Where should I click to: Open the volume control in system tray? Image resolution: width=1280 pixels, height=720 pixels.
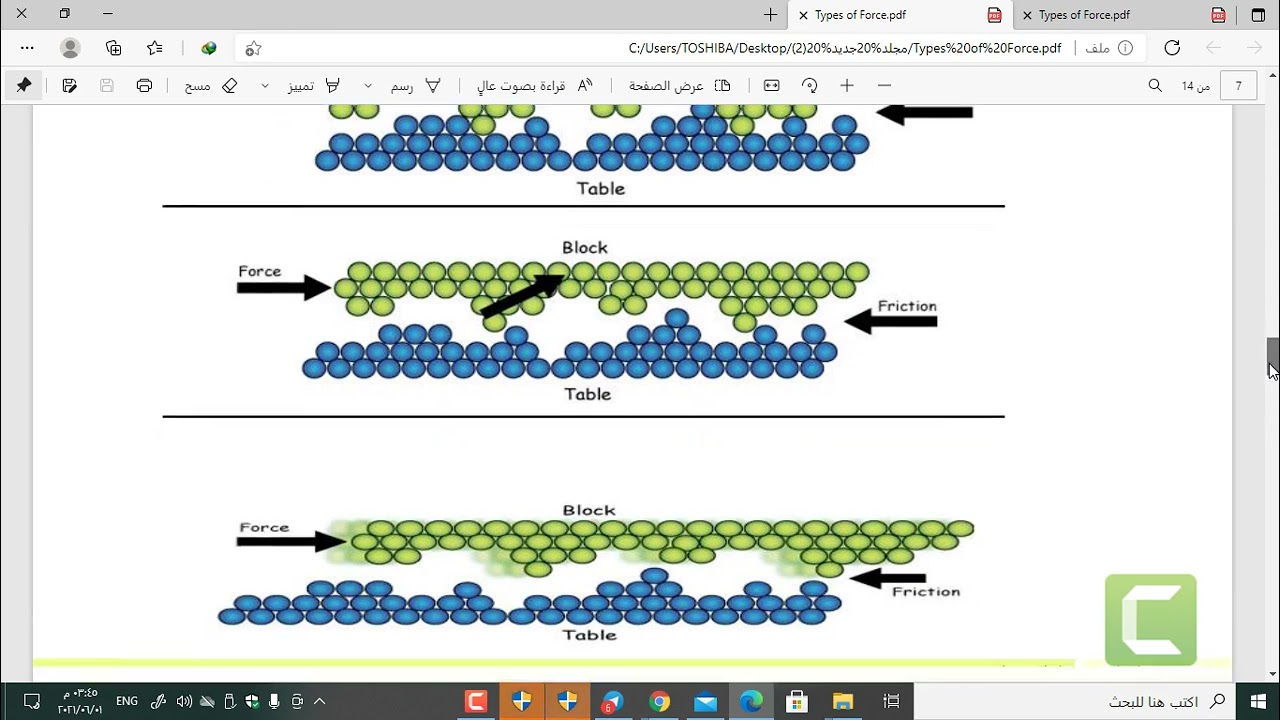(184, 701)
